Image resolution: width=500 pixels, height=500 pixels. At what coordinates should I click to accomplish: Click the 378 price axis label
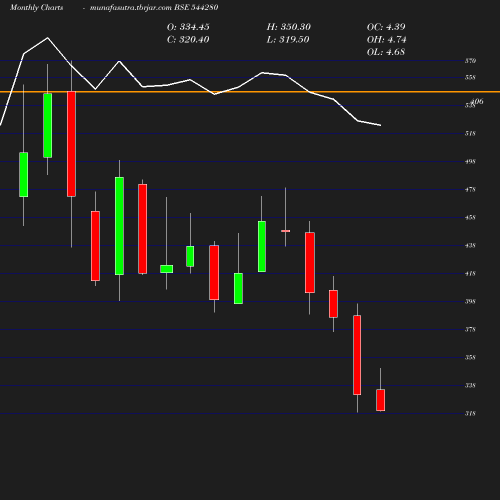[x=470, y=329]
